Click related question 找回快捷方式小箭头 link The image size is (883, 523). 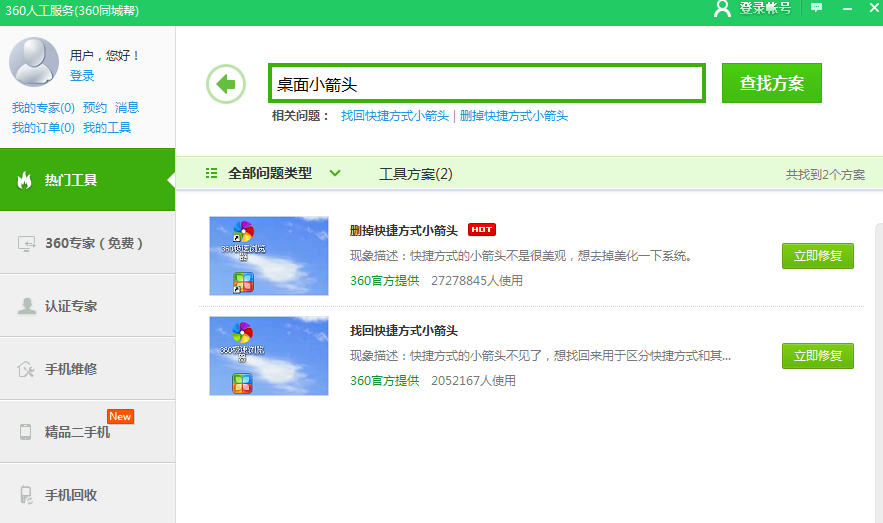[x=395, y=116]
